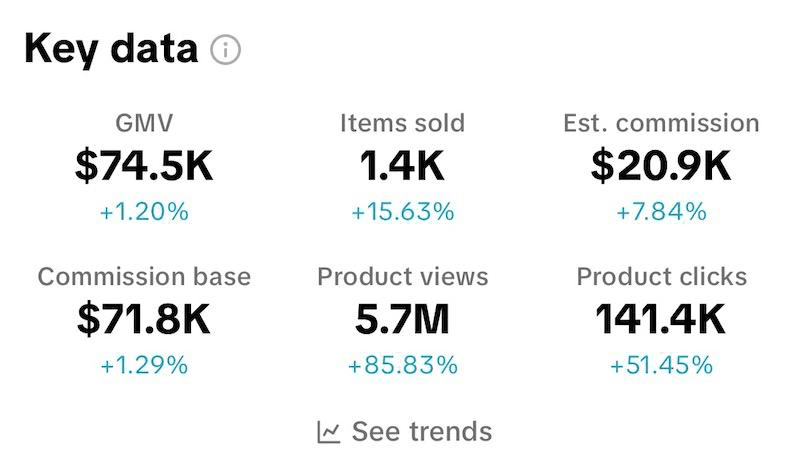
Task: Click the +7.84% commission change
Action: tap(661, 212)
